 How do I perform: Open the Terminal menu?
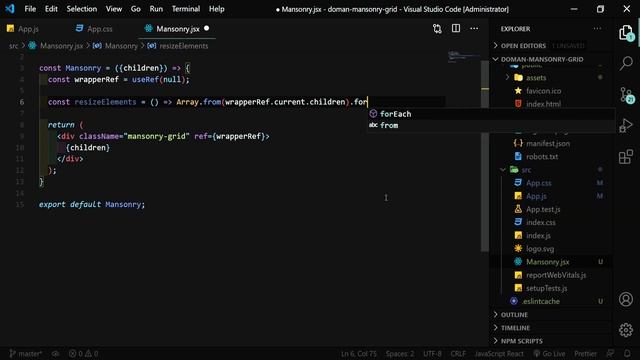pyautogui.click(x=186, y=9)
